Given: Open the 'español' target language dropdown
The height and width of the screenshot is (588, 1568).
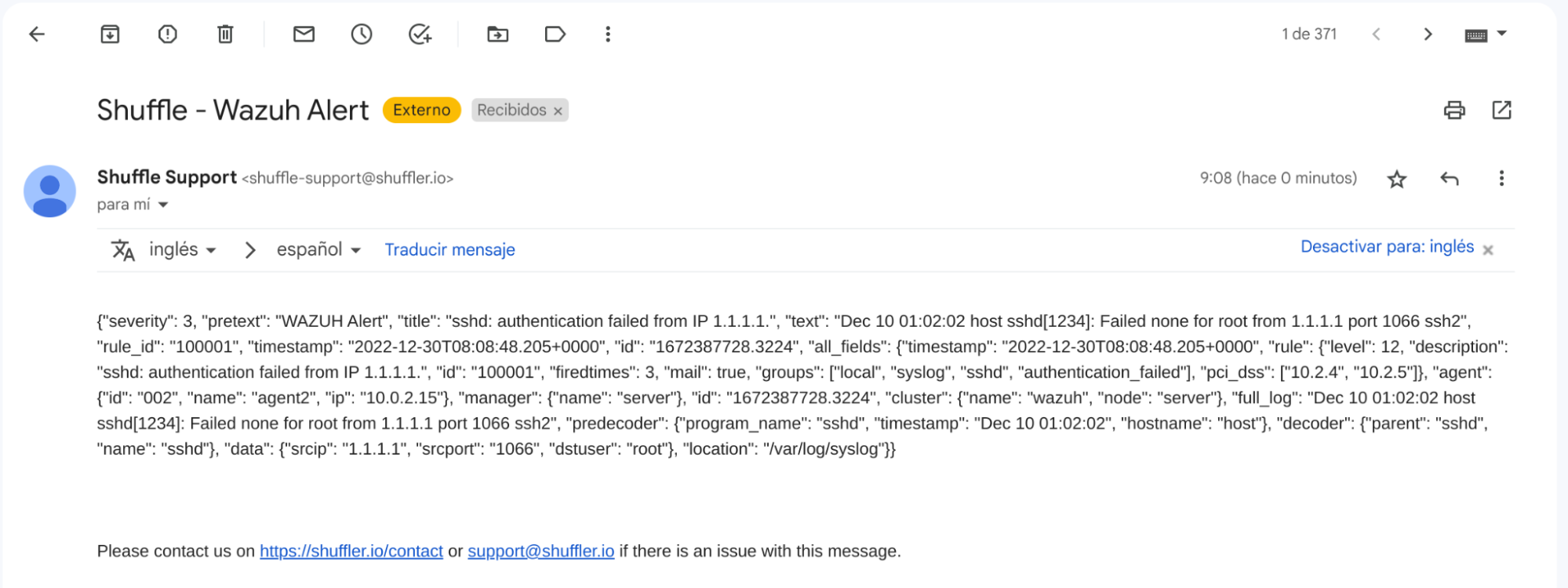Looking at the screenshot, I should 318,250.
